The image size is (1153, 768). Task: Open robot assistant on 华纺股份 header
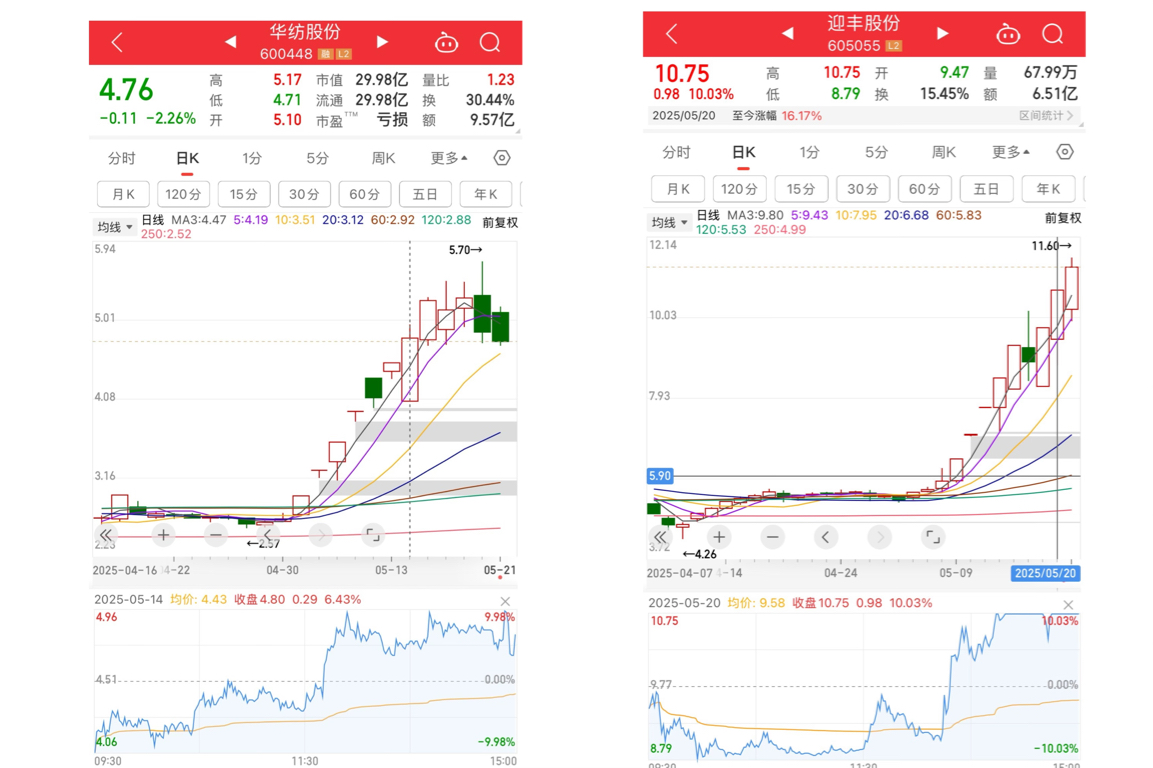click(446, 43)
